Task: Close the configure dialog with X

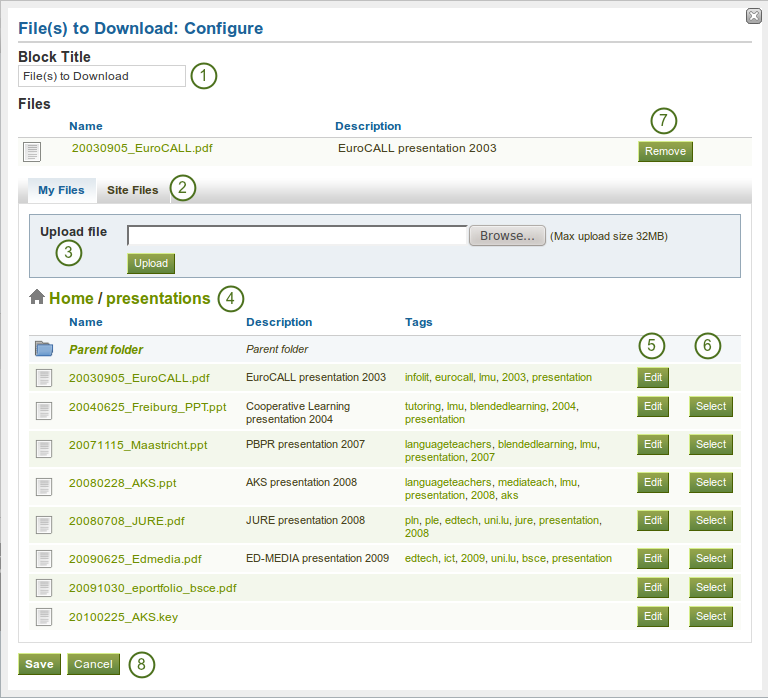Action: pos(752,15)
